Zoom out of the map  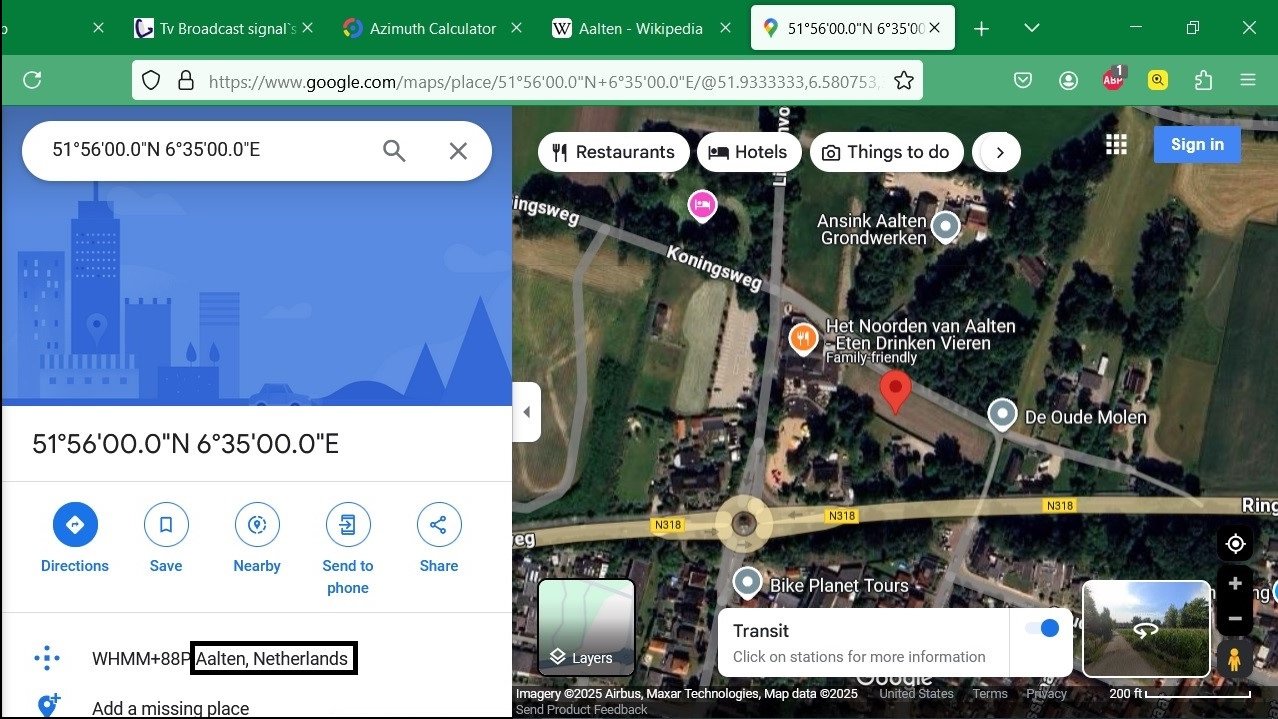pos(1235,619)
